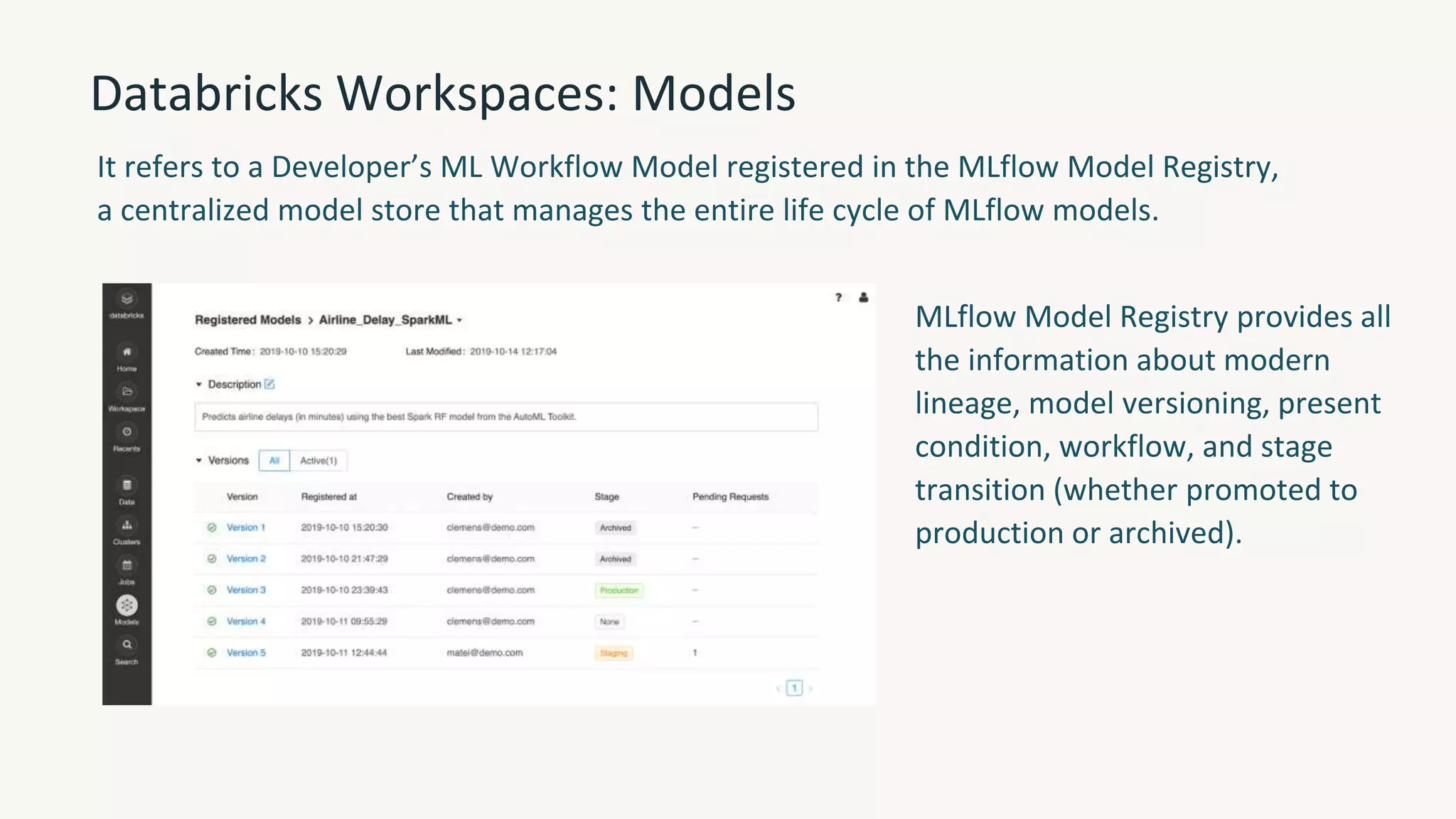The image size is (1456, 819).
Task: Open the Jobs calendar icon
Action: pos(127,566)
